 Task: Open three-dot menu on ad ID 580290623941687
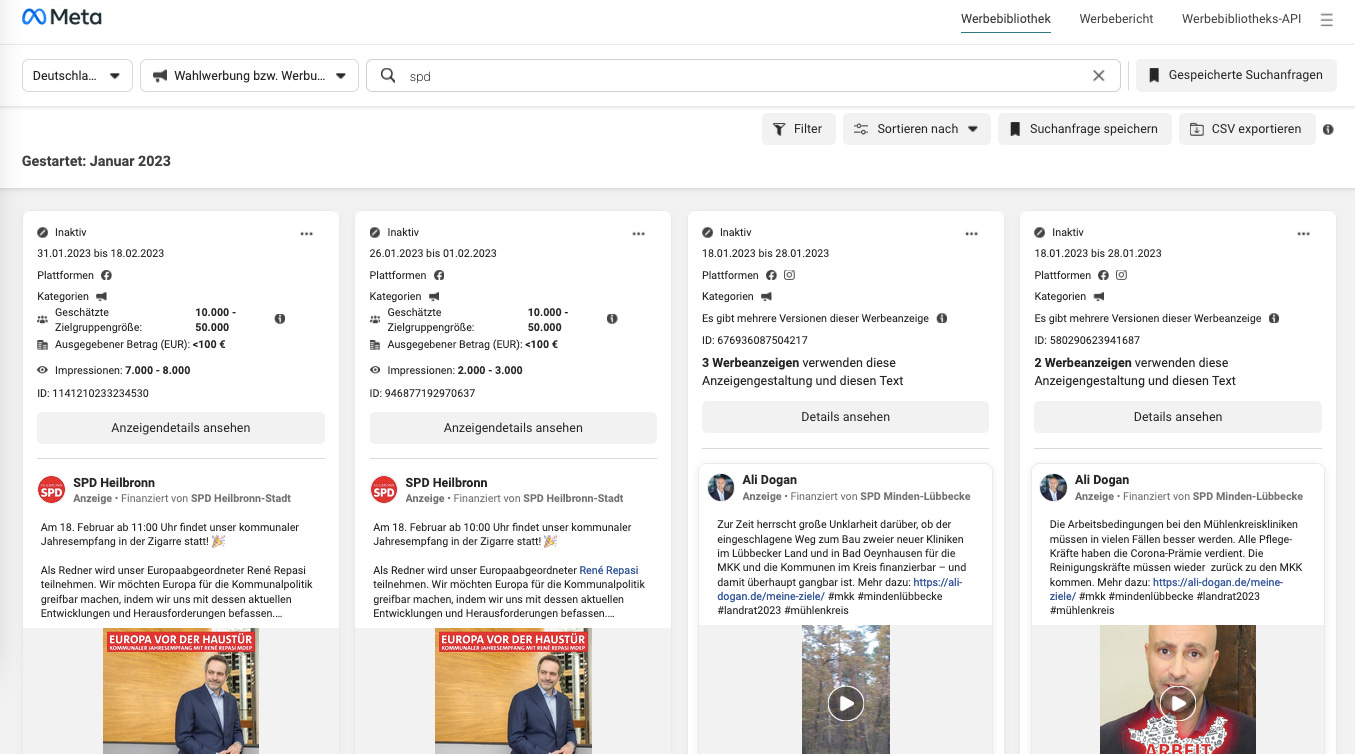(1303, 233)
